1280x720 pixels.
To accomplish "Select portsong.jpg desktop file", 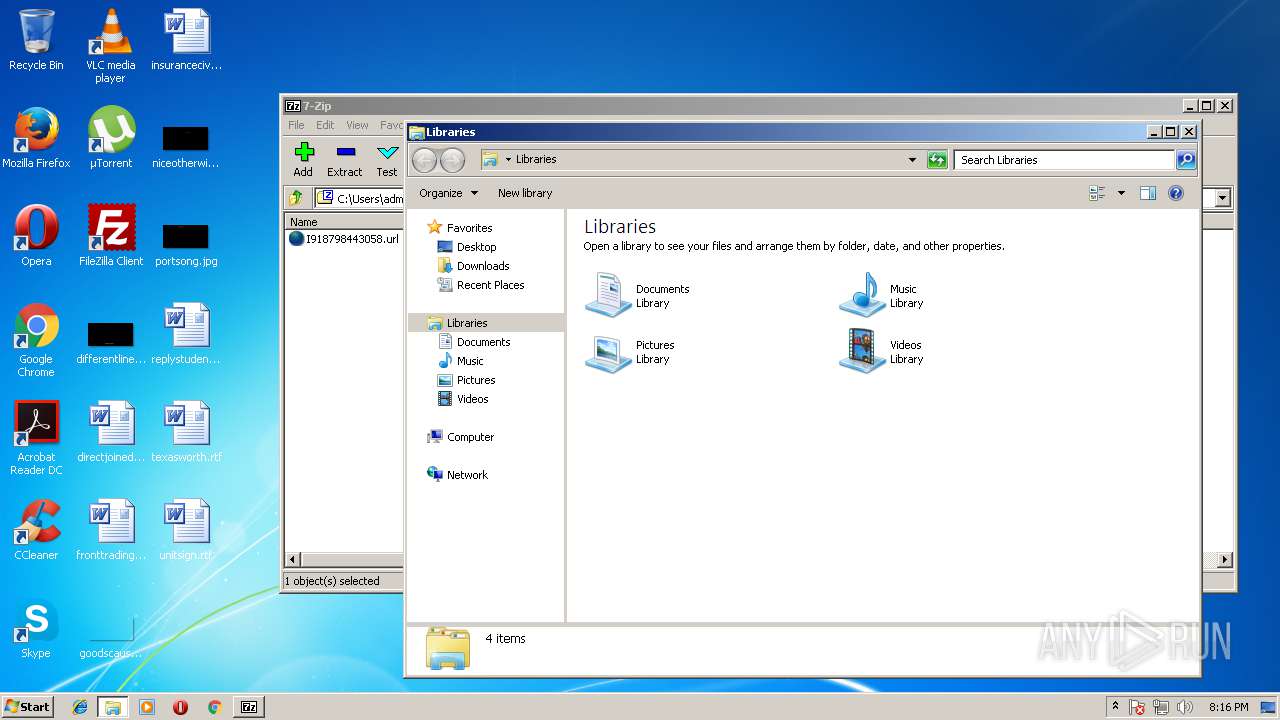I will click(x=186, y=243).
